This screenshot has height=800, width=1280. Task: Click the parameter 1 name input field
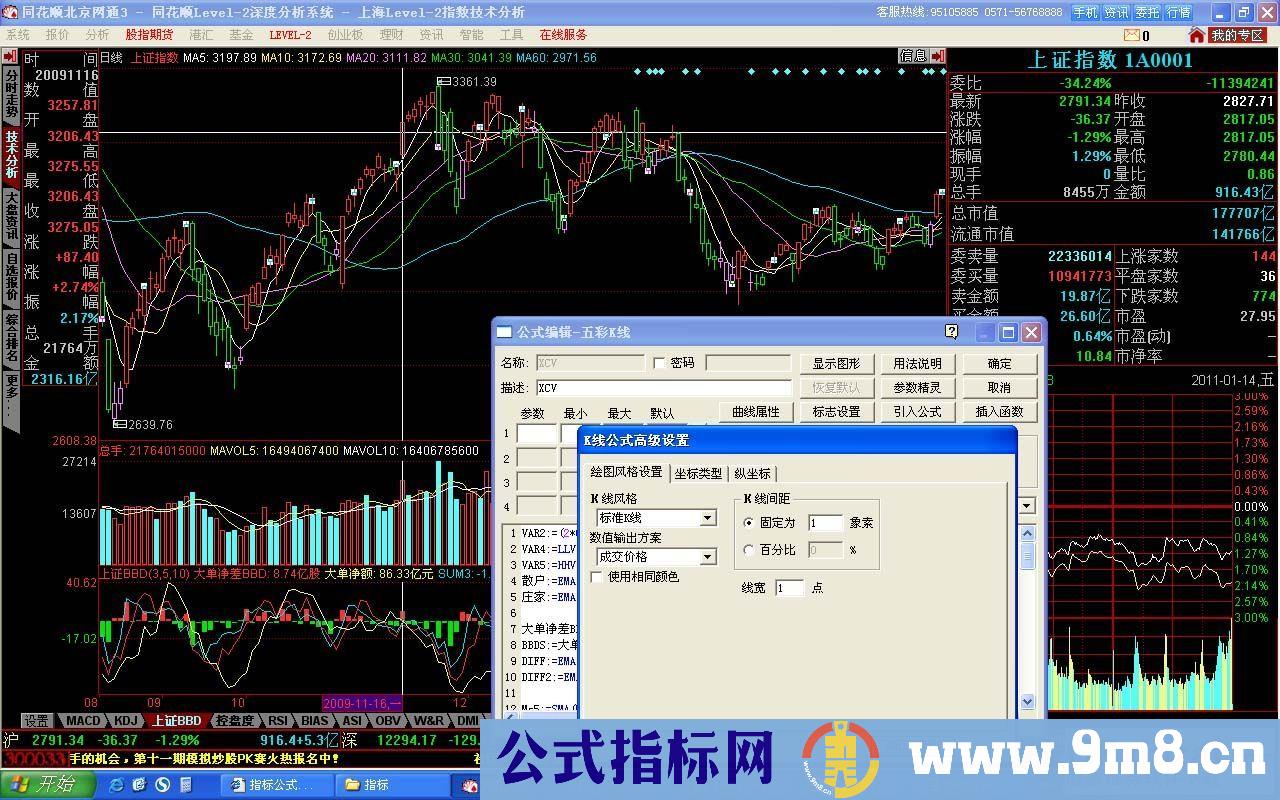[537, 435]
